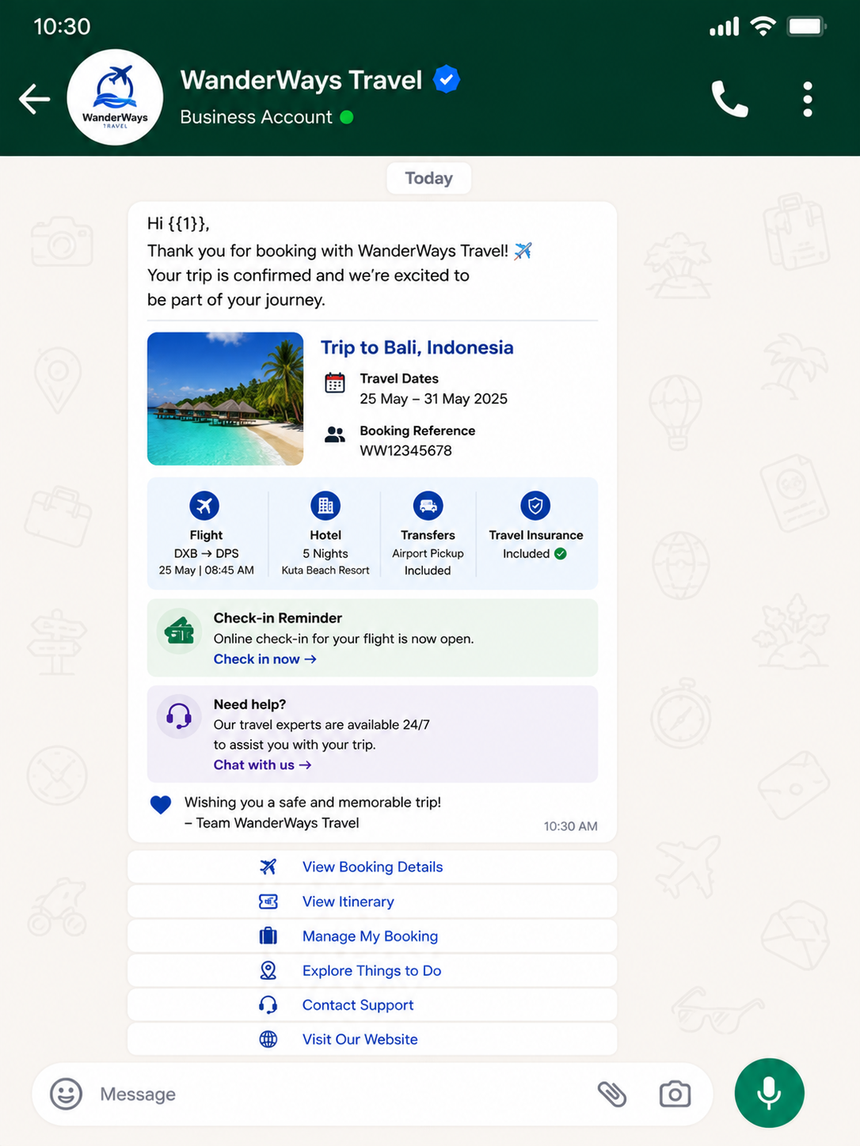This screenshot has height=1146, width=860.
Task: Tap the blue verified badge
Action: pos(446,79)
